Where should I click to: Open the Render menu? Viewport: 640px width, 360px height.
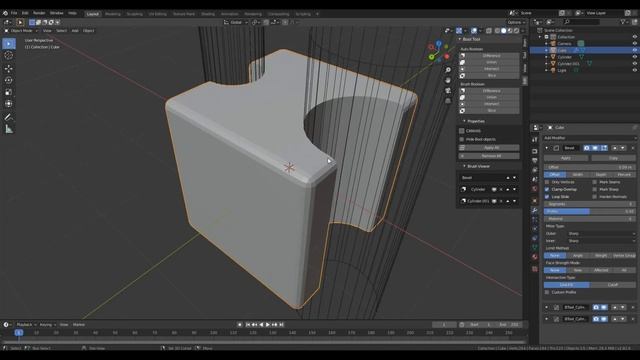click(39, 13)
